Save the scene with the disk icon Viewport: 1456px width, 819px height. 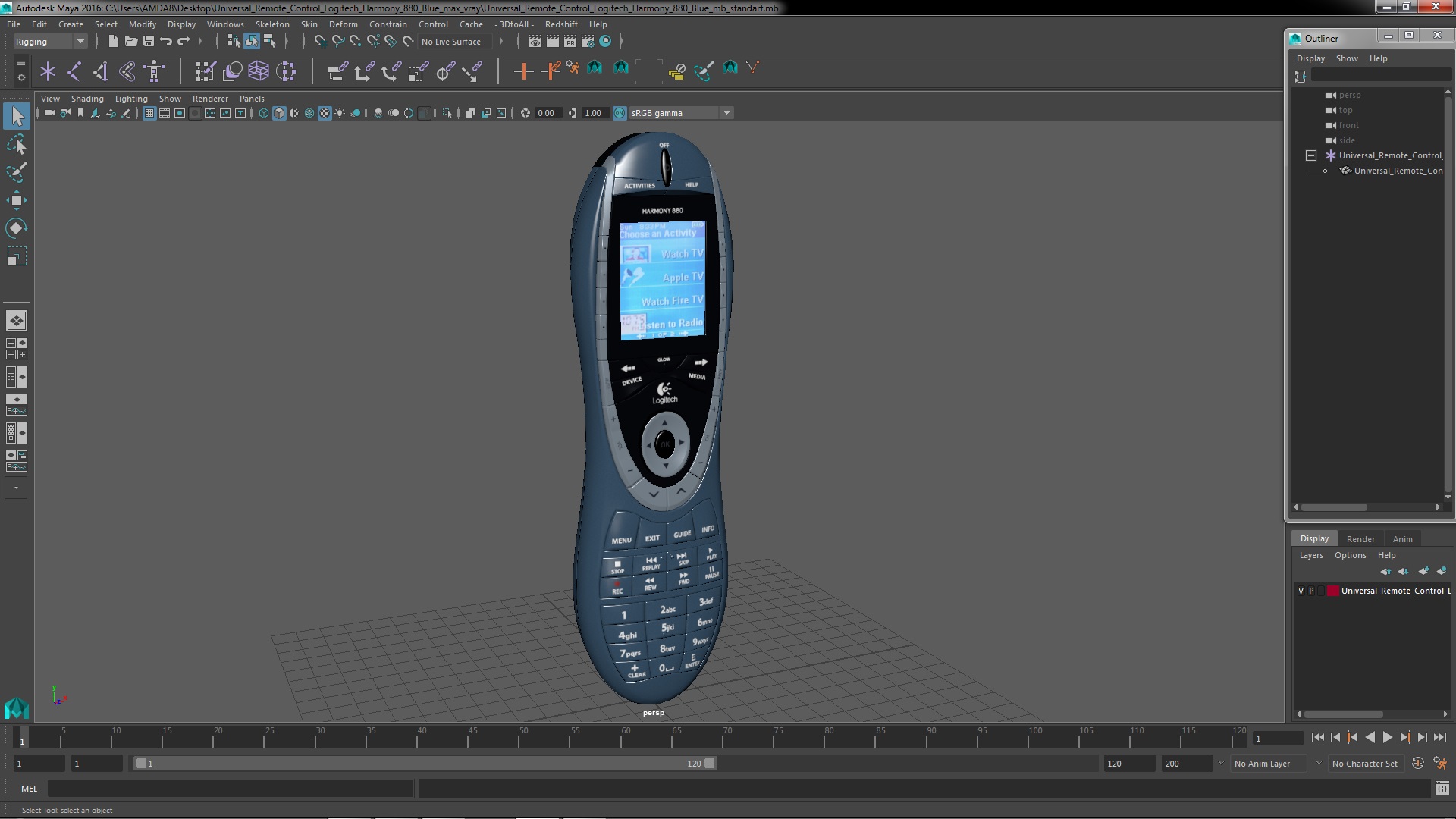148,42
